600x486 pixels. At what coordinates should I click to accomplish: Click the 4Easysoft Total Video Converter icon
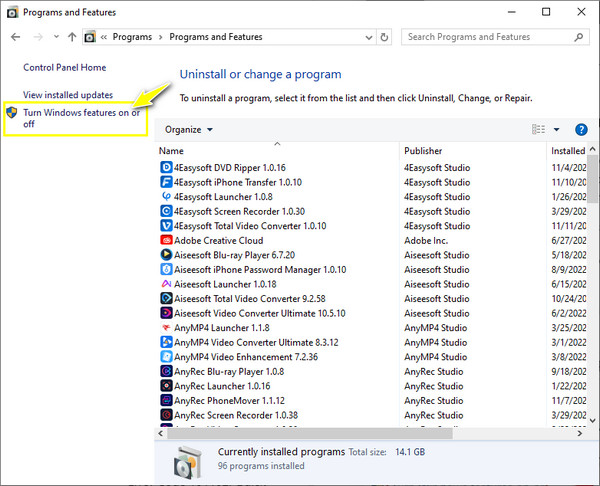166,225
